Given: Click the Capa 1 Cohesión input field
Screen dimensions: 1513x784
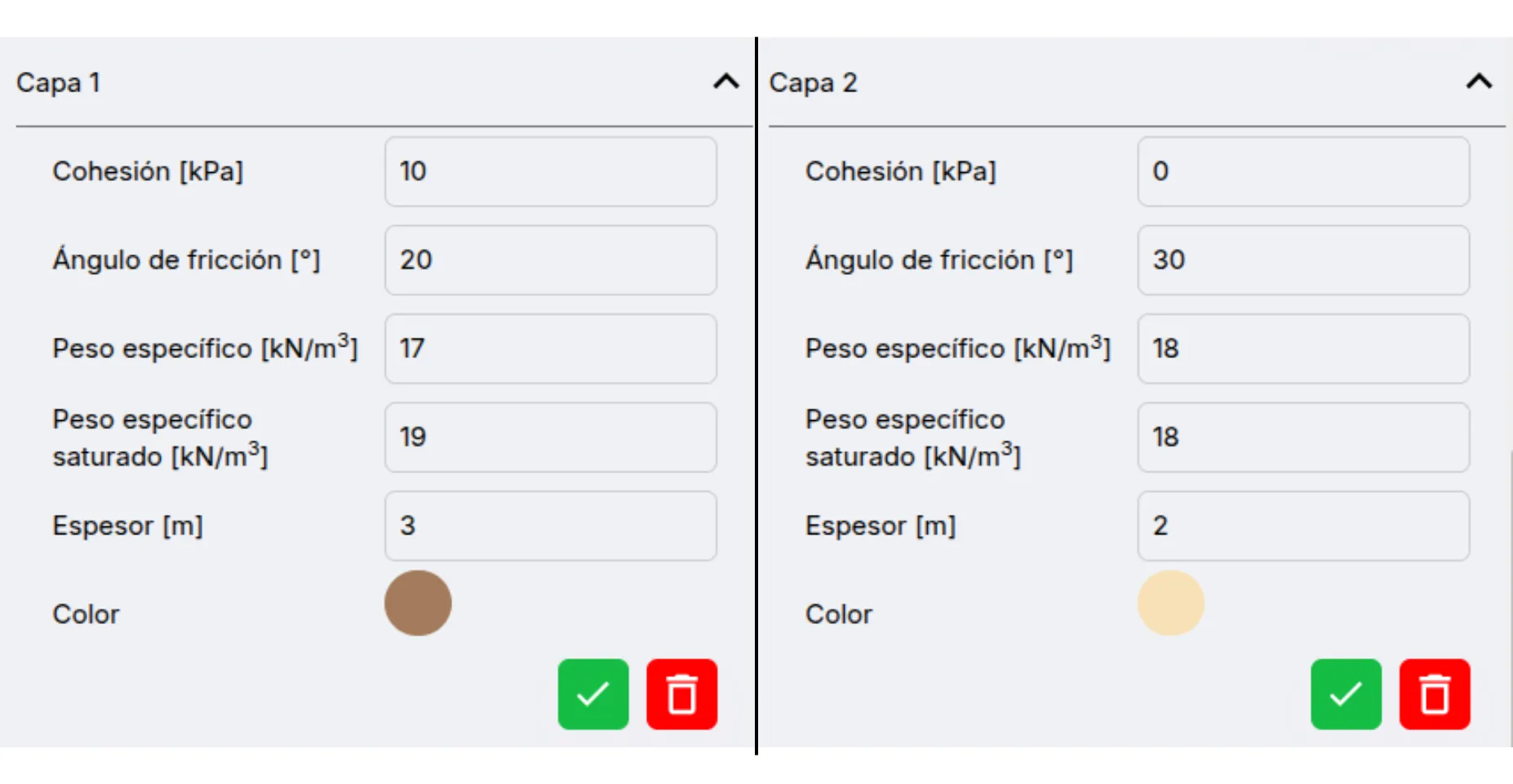Looking at the screenshot, I should point(551,171).
